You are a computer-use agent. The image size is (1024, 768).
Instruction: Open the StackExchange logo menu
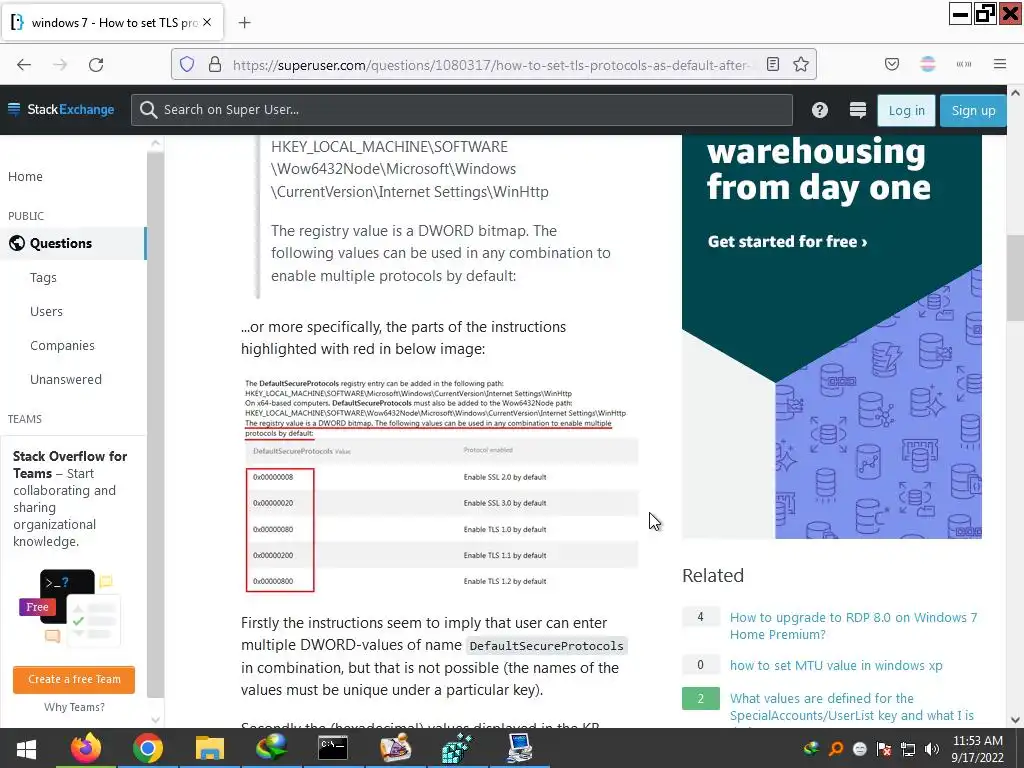(x=61, y=110)
